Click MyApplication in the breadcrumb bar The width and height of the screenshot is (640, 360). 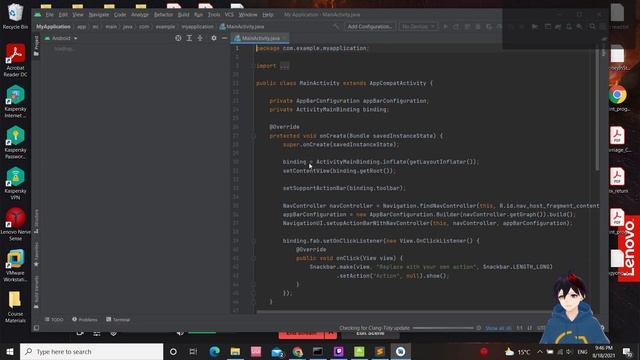[x=53, y=27]
